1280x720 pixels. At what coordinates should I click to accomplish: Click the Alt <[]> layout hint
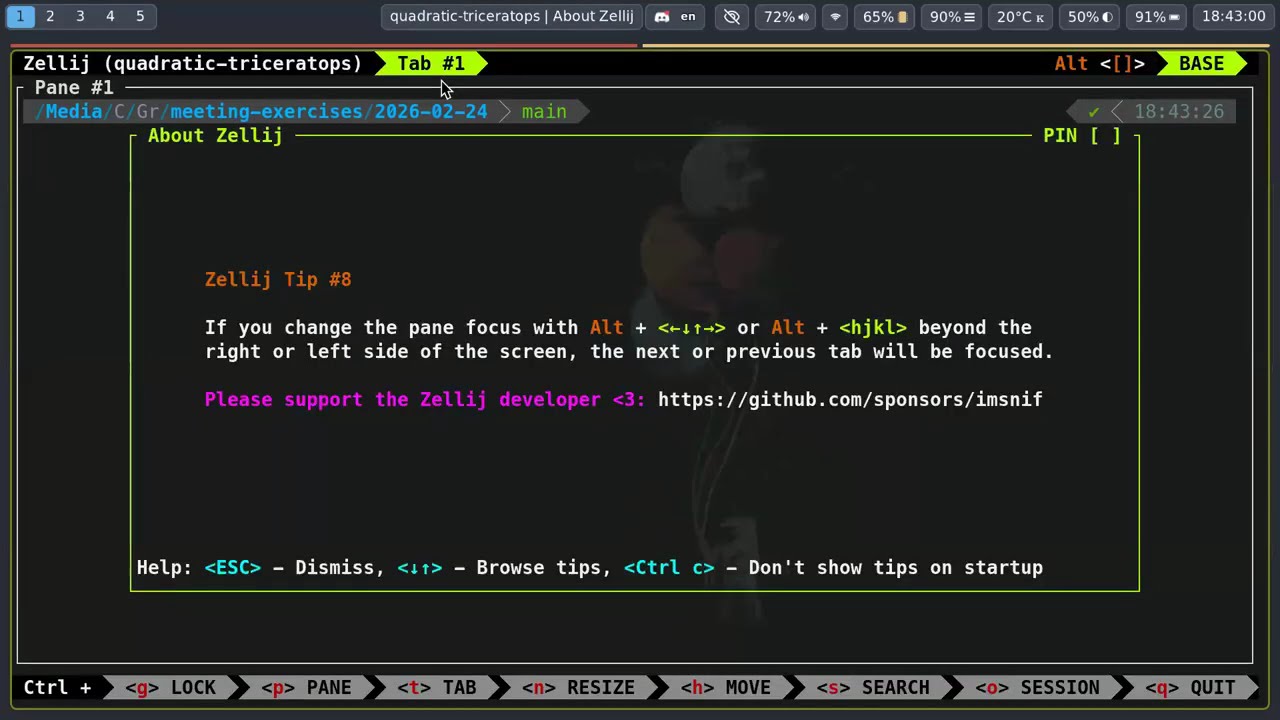tap(1099, 63)
